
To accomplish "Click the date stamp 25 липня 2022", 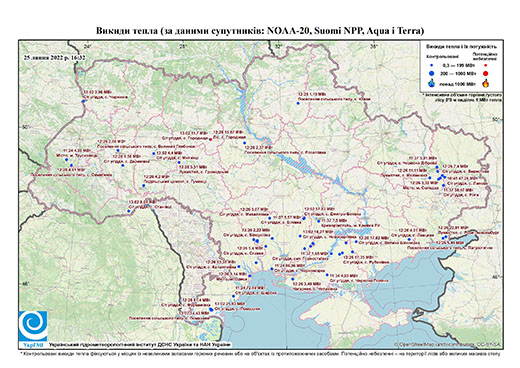I will click(x=54, y=57).
